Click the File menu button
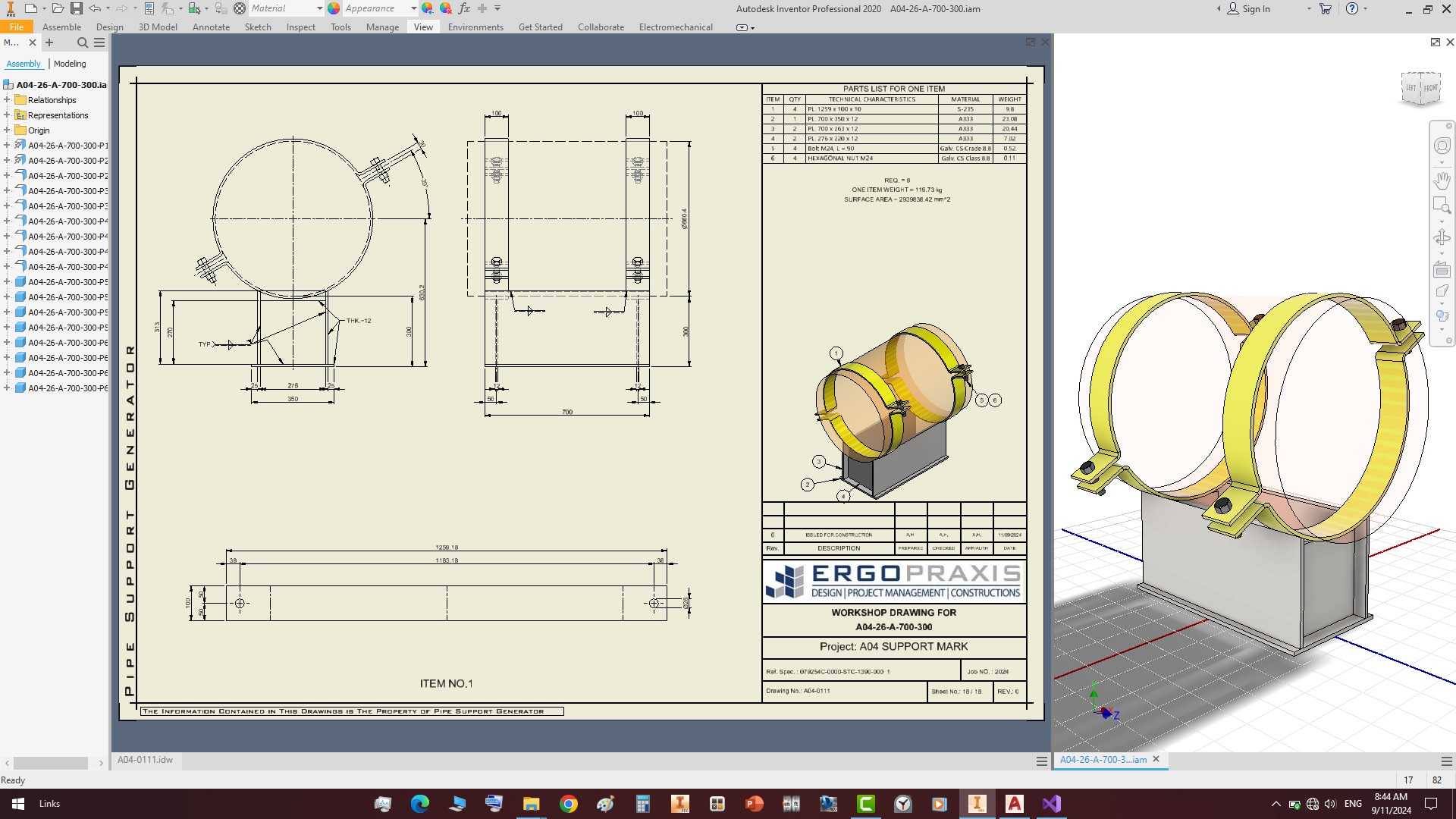 tap(17, 27)
